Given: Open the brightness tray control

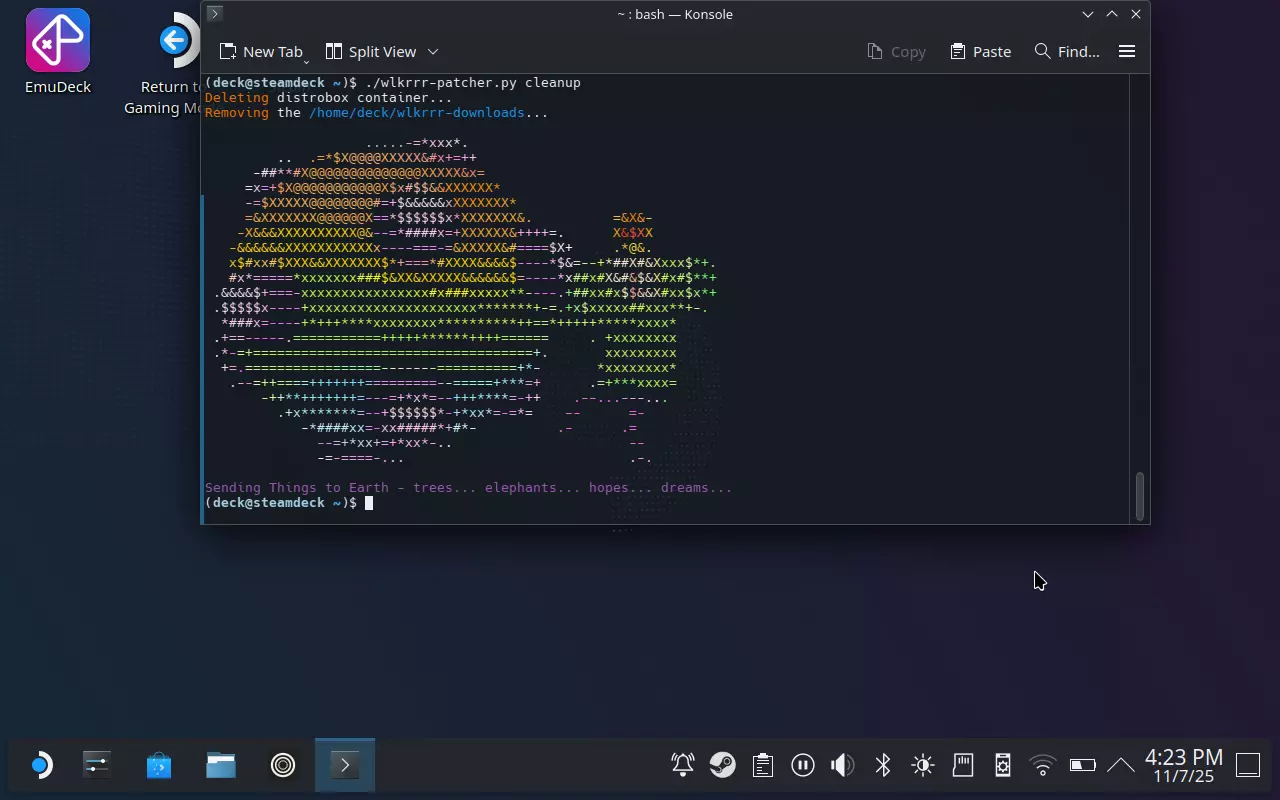Looking at the screenshot, I should point(923,766).
